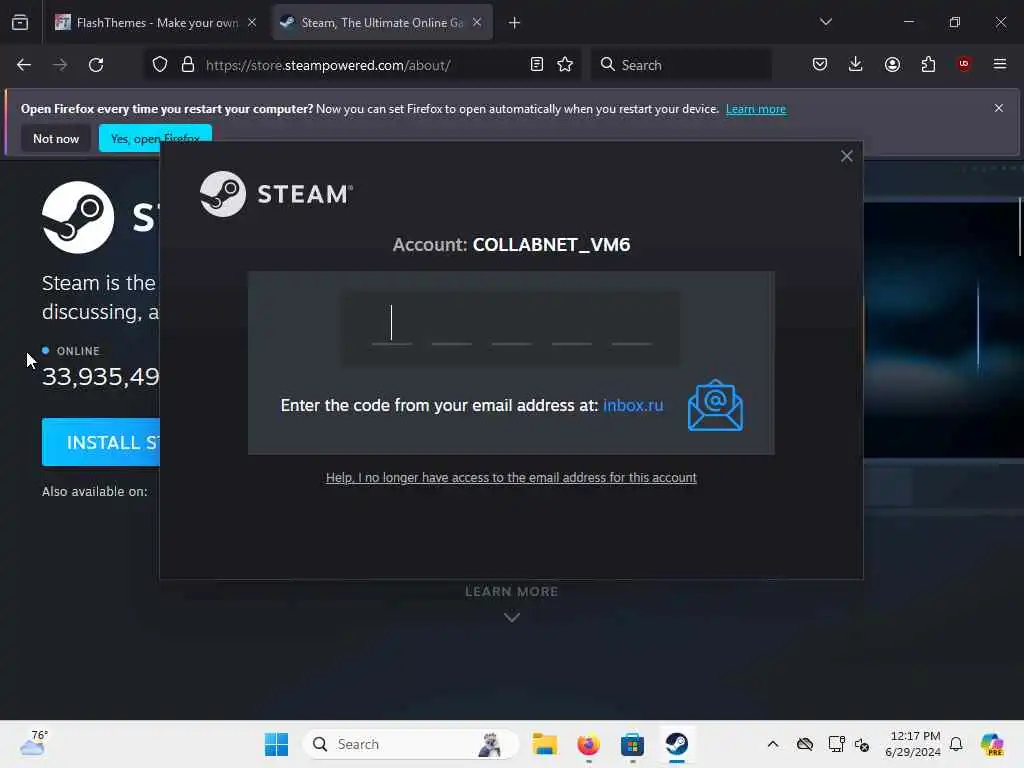Click the page scrollbar thumb
Screen dimensions: 1024x768
coord(1020,226)
